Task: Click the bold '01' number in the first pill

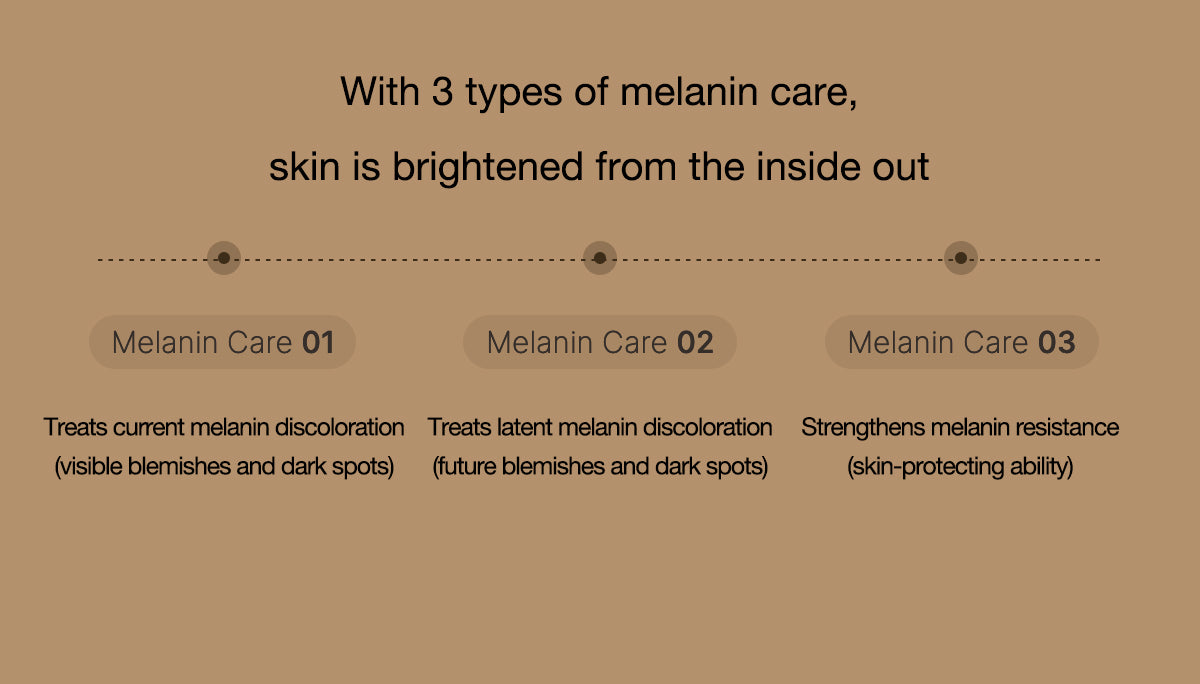Action: click(318, 343)
